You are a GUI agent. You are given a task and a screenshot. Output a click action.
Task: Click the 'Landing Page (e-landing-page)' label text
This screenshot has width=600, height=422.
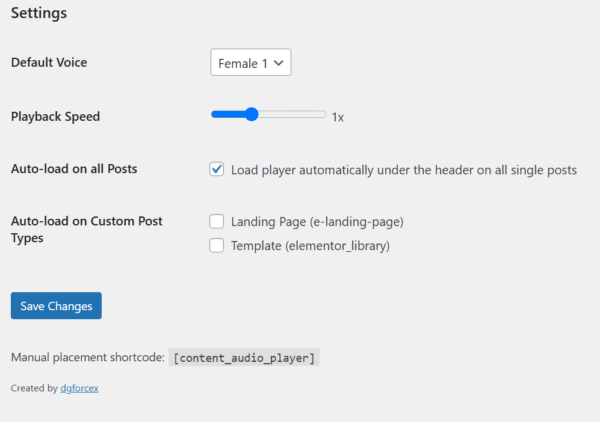coord(316,221)
